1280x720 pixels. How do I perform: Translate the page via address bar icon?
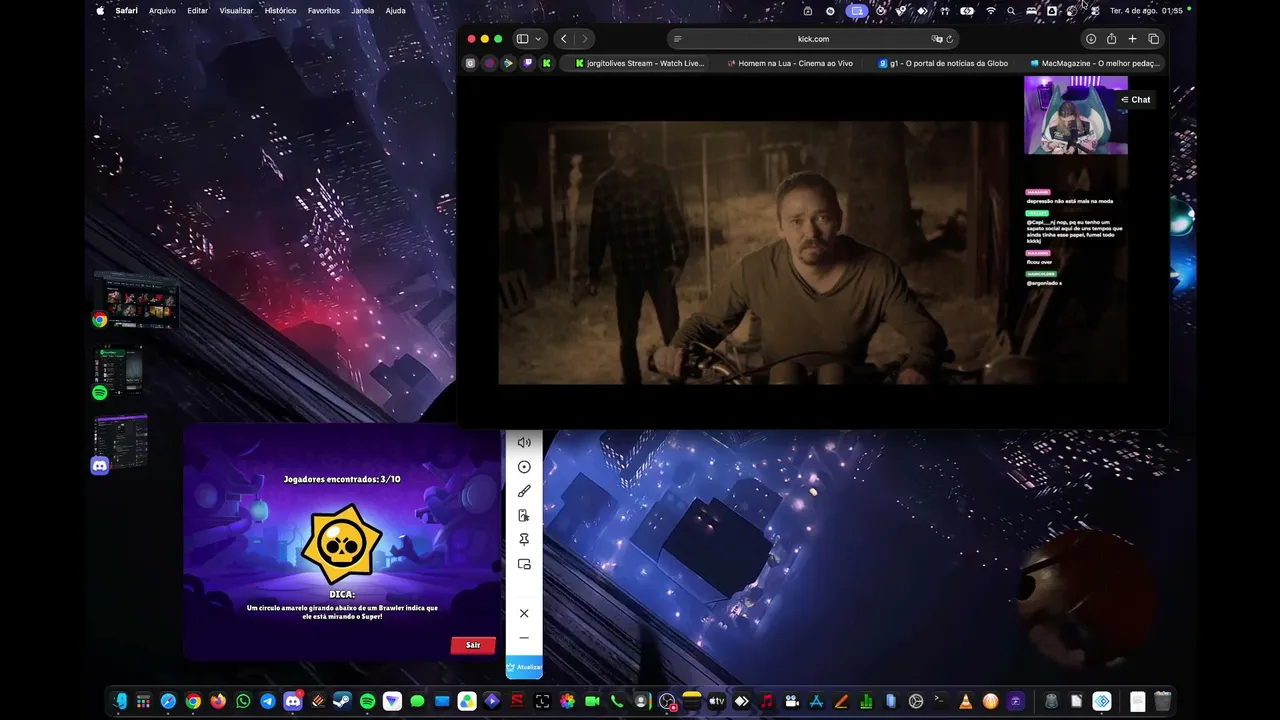pos(937,39)
